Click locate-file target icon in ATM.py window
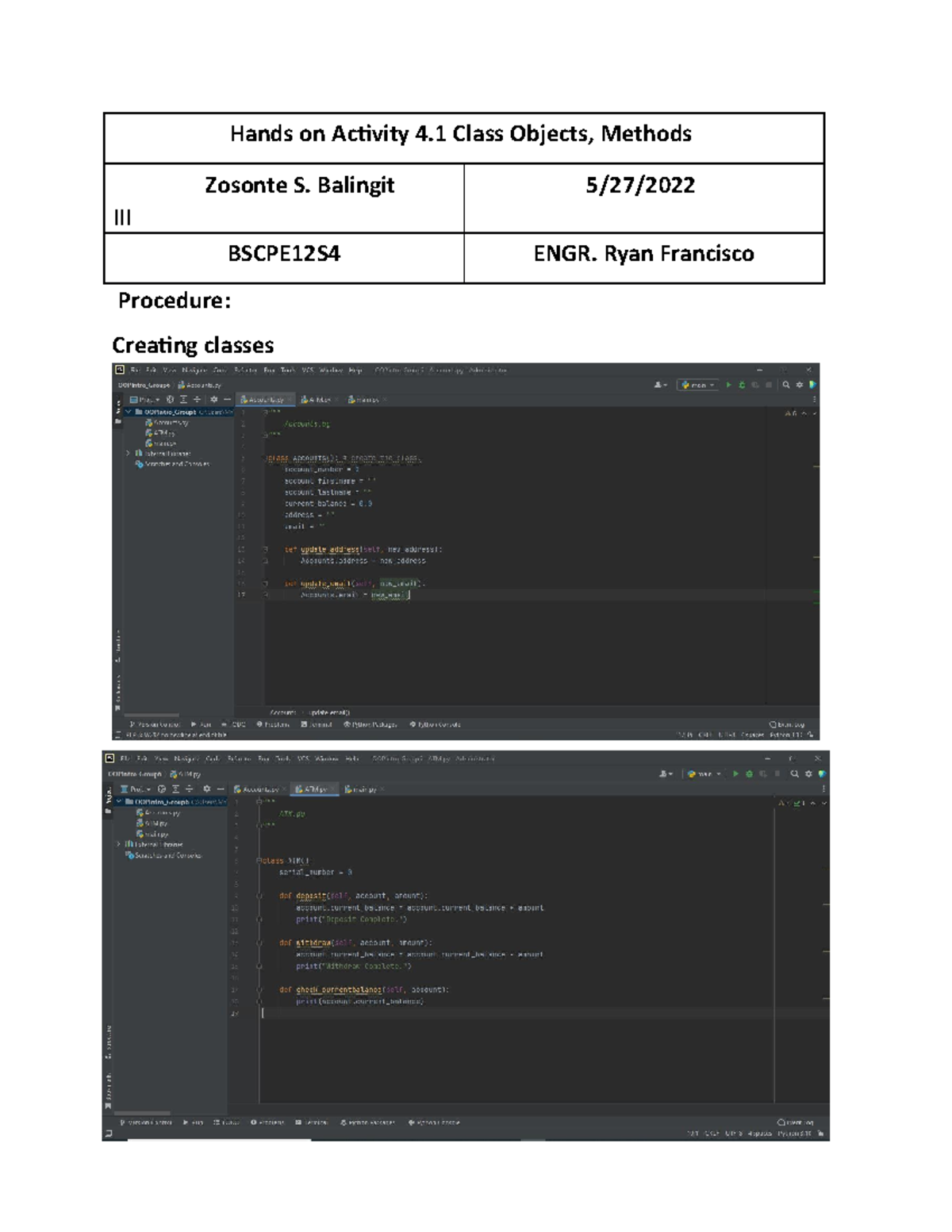The height and width of the screenshot is (1232, 952). click(162, 789)
